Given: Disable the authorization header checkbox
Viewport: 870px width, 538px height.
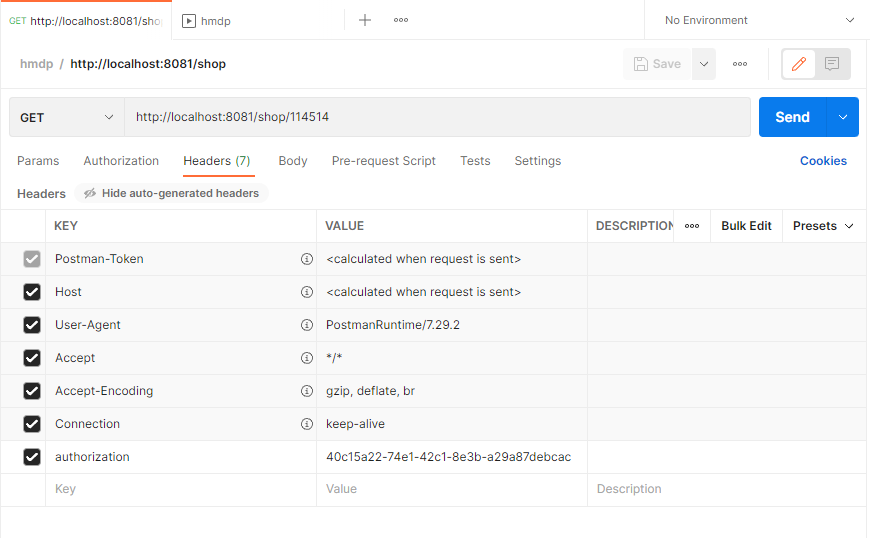Looking at the screenshot, I should click(32, 457).
